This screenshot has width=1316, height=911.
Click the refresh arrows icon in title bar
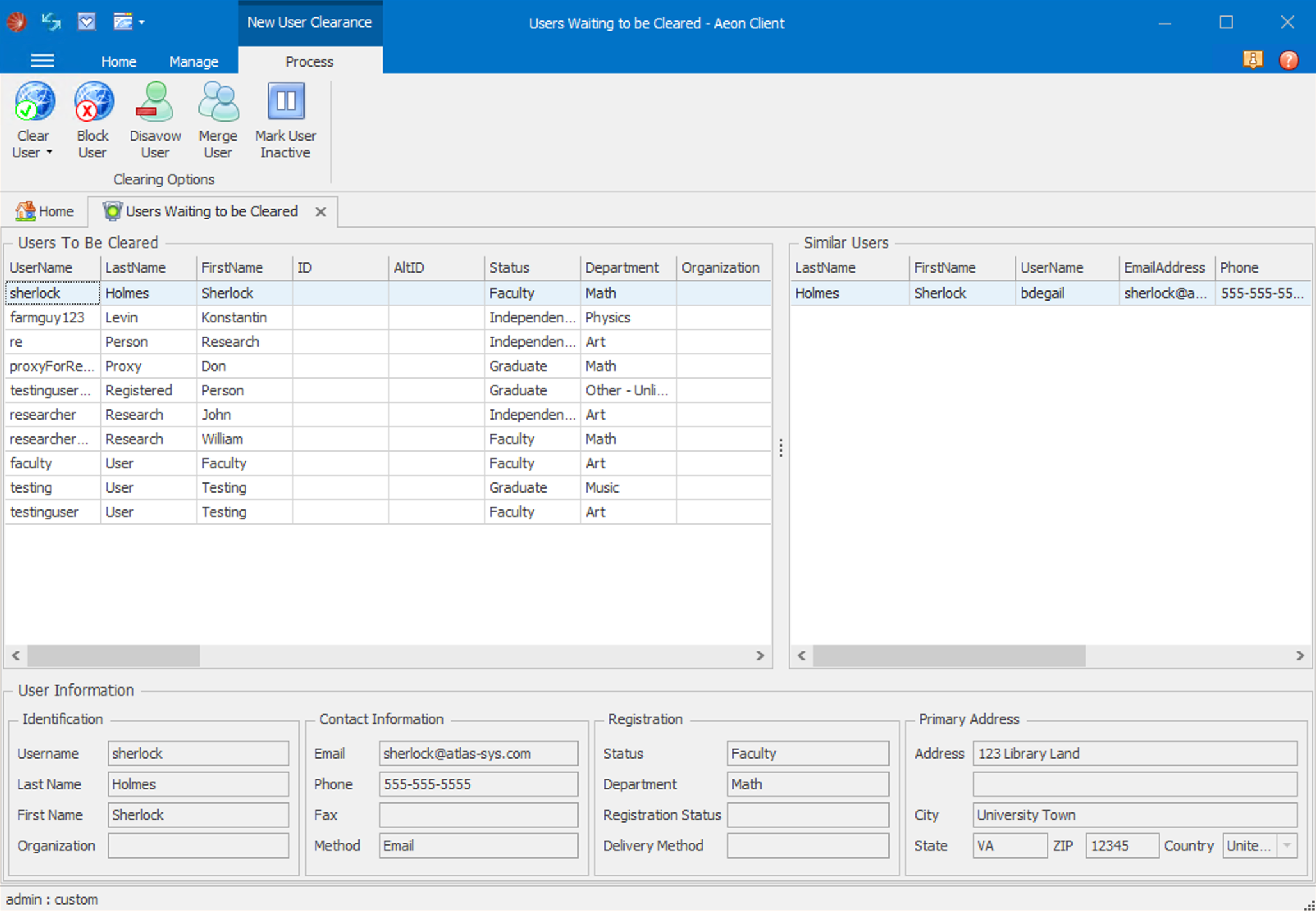coord(51,22)
